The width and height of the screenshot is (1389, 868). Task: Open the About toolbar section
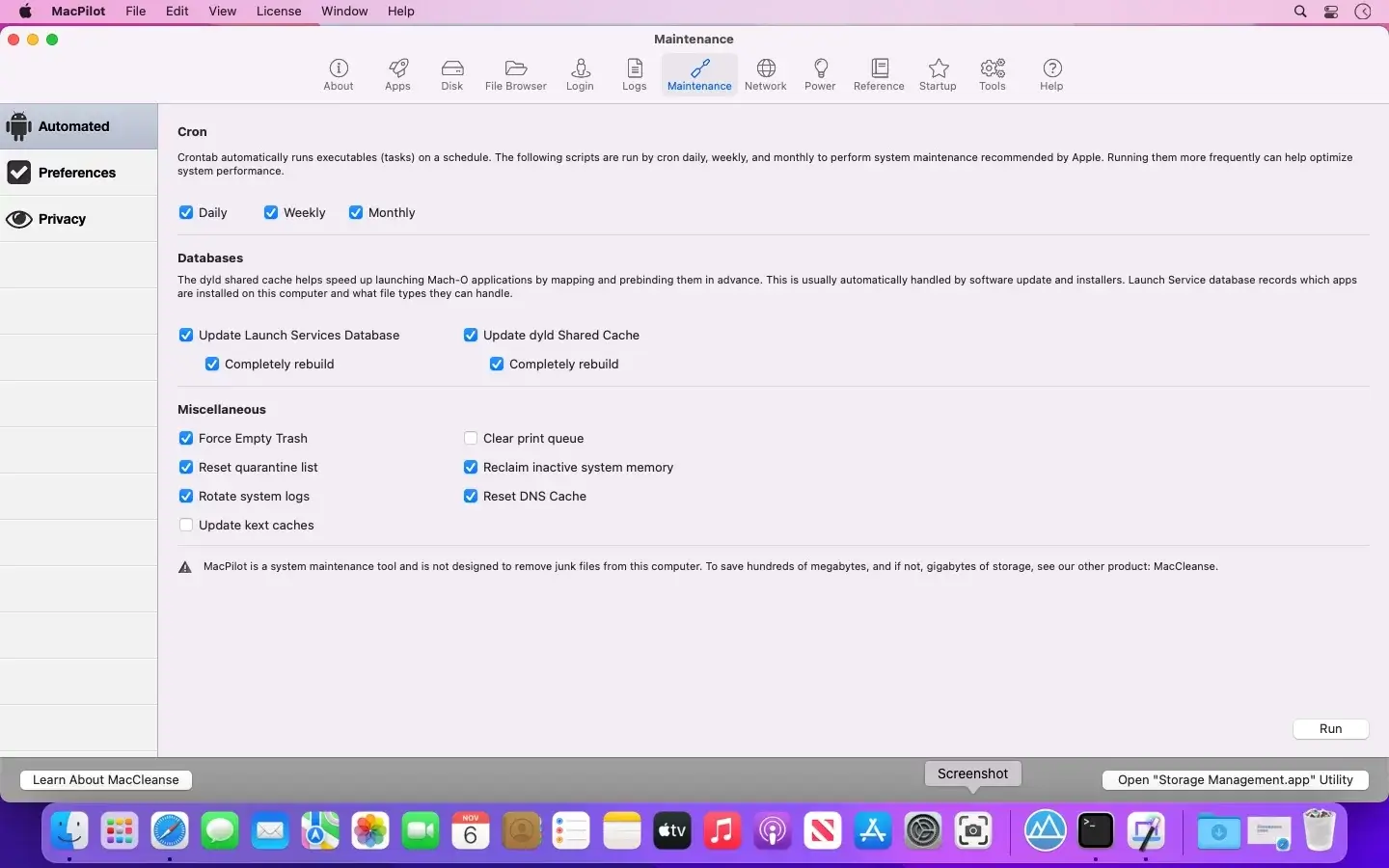[x=339, y=74]
